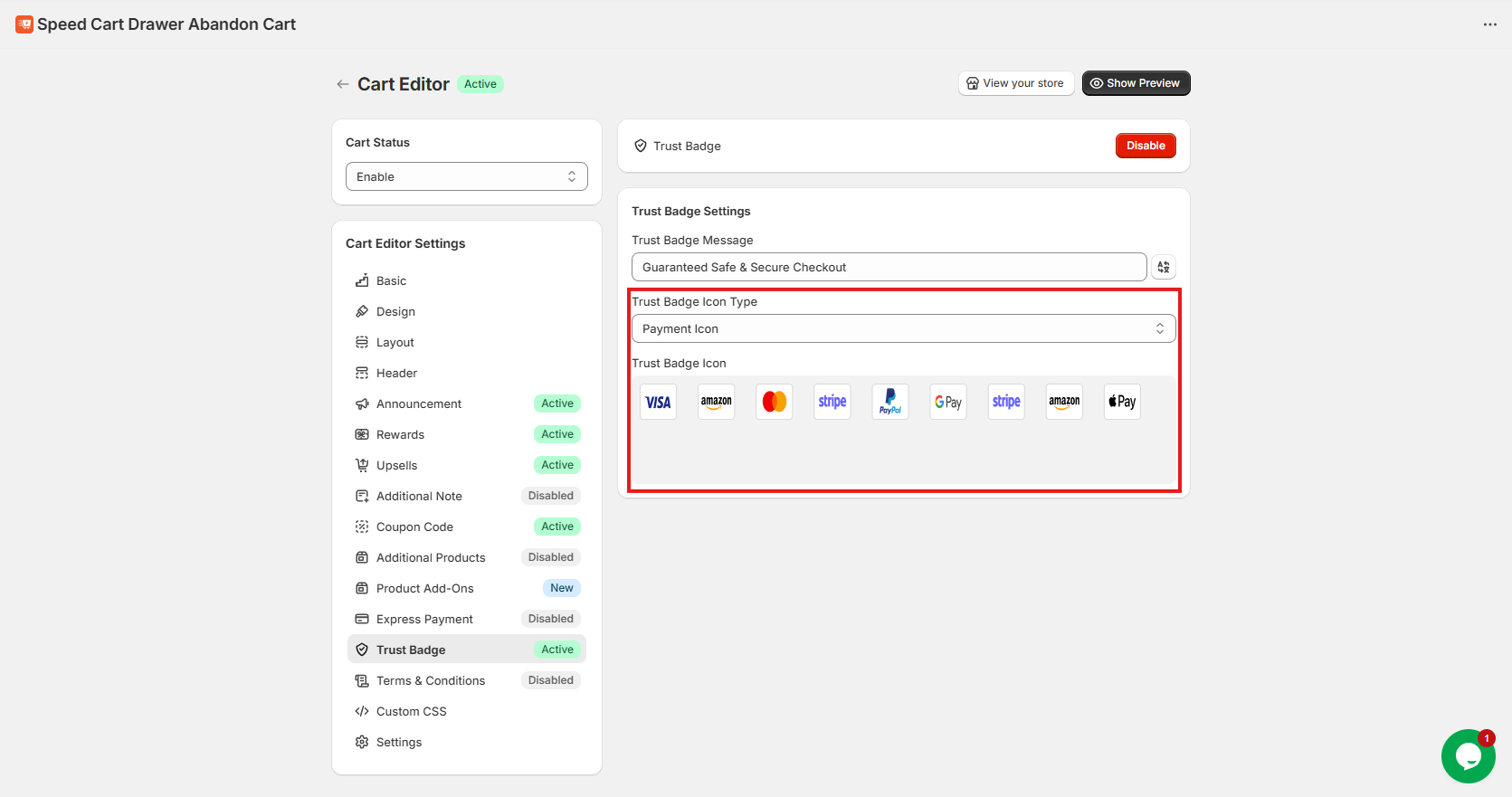Click the Trust Badge Message text field
1512x797 pixels.
click(889, 267)
